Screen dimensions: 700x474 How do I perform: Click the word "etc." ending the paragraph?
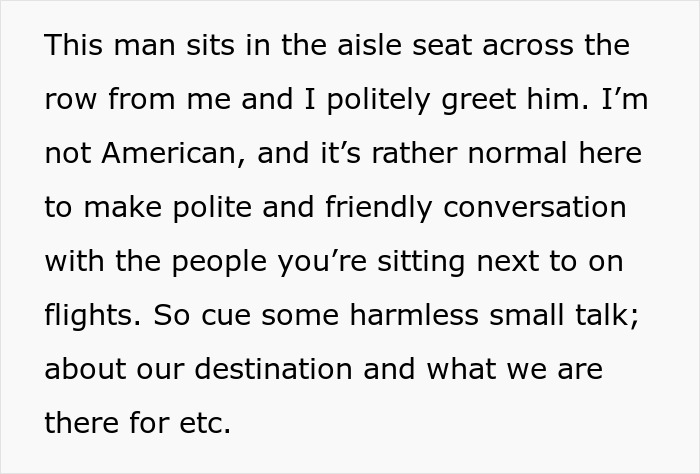(x=205, y=424)
